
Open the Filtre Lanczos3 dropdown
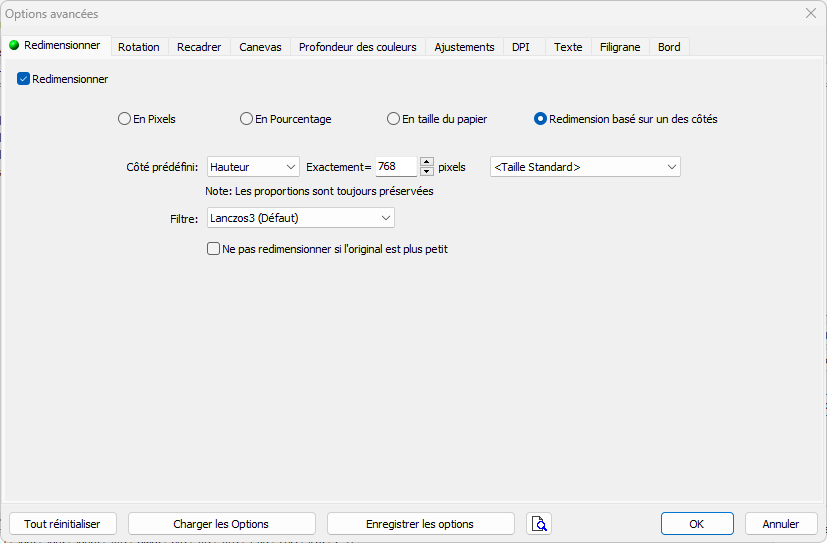(x=300, y=218)
